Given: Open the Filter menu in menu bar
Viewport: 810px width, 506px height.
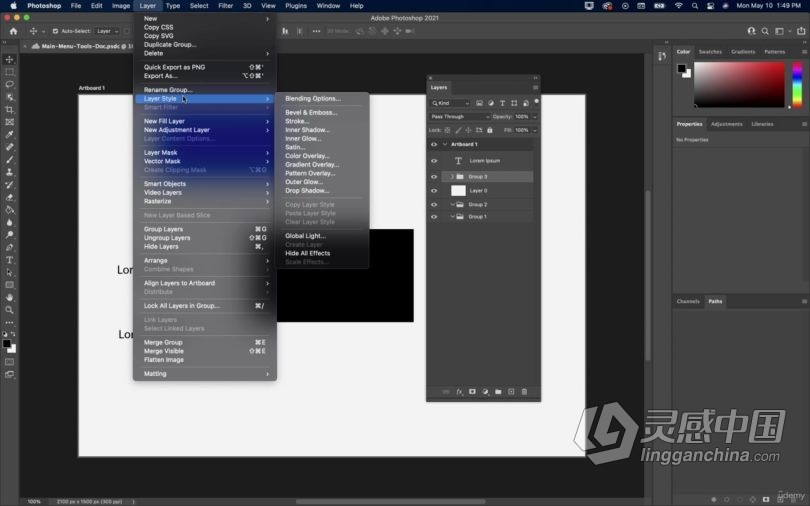Looking at the screenshot, I should click(x=225, y=6).
